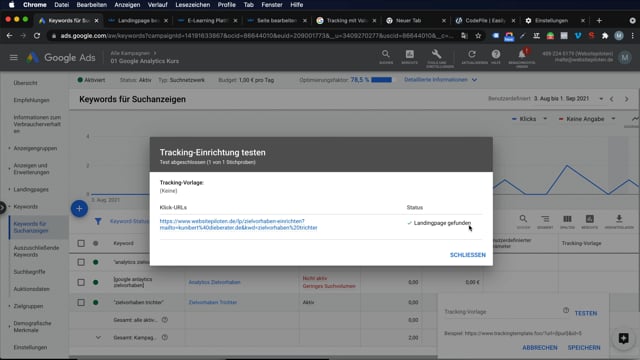Screen dimensions: 640x360
Task: Open the Lesezeichen menu
Action: coord(193,5)
